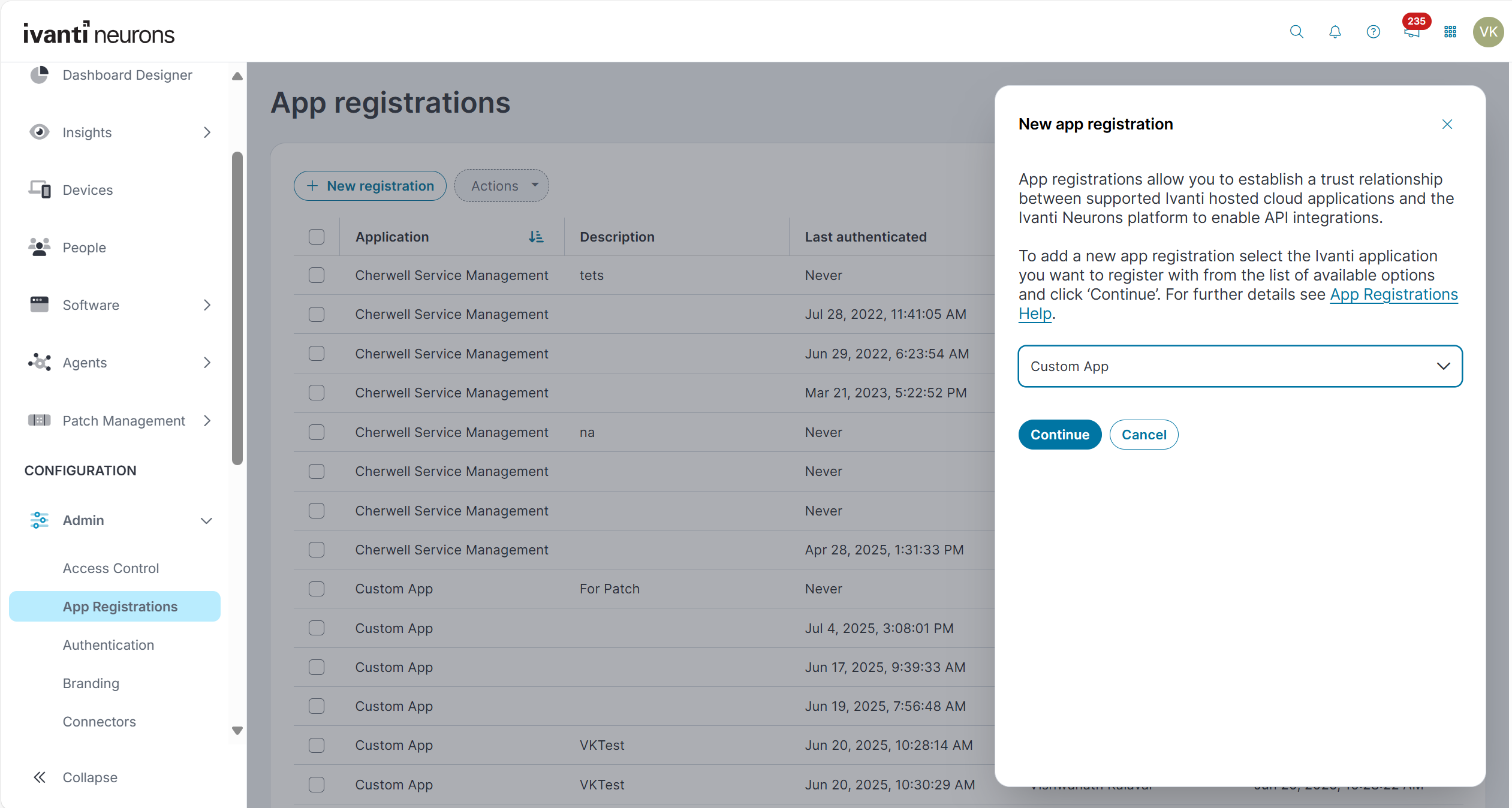Screen dimensions: 1512x808
Task: Click the People group icon
Action: pos(40,247)
